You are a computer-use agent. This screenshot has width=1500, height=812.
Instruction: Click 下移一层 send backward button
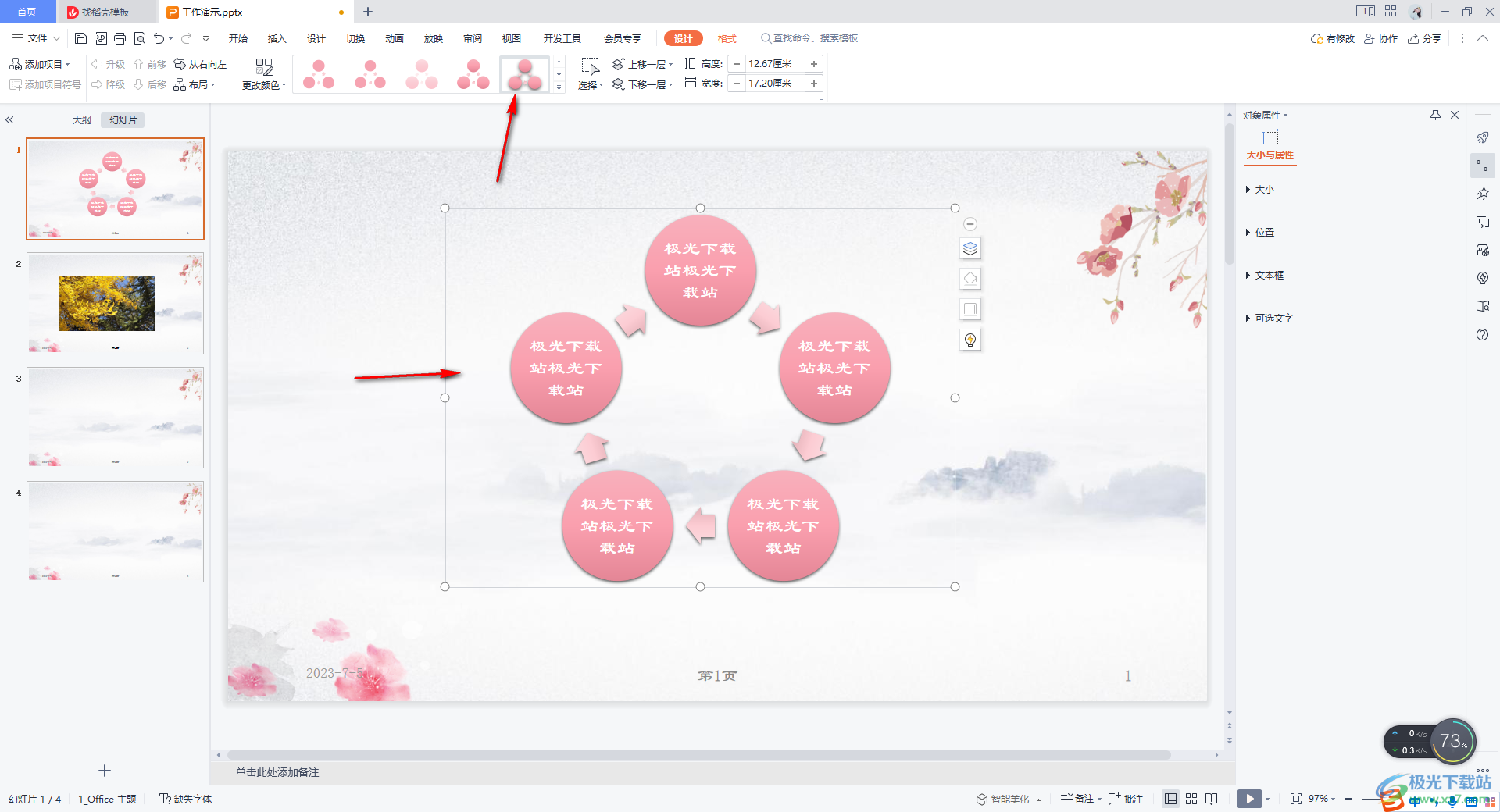click(642, 84)
